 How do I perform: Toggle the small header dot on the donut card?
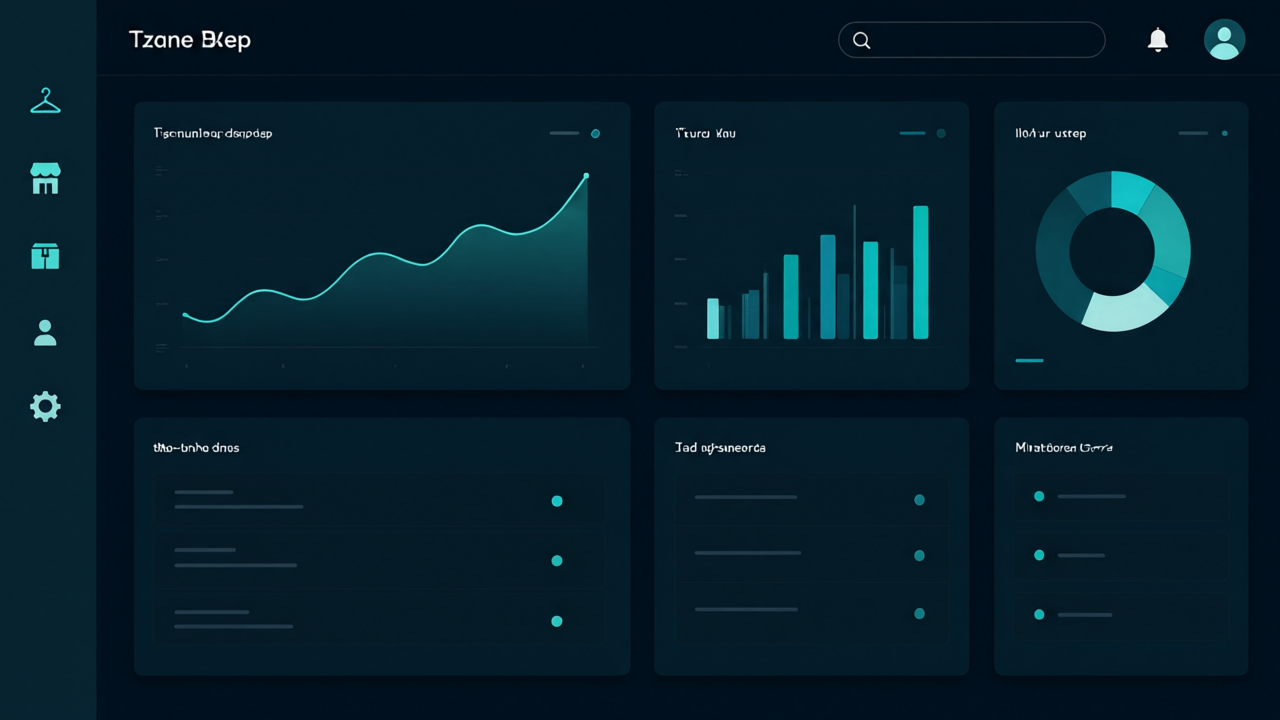pyautogui.click(x=1225, y=133)
